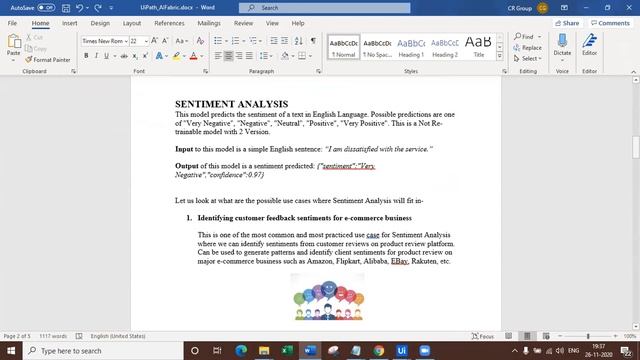640x360 pixels.
Task: Toggle Underline formatting
Action: point(107,56)
